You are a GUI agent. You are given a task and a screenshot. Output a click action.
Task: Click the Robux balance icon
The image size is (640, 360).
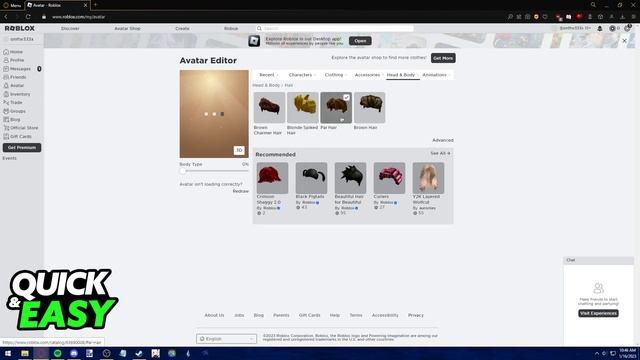tap(612, 29)
